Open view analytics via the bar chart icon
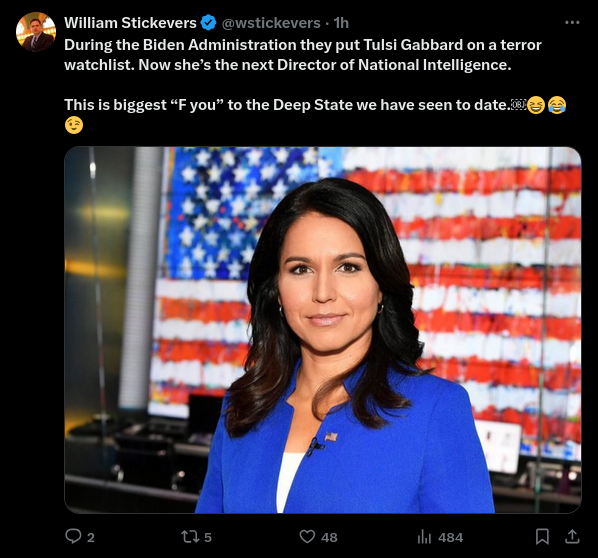Image resolution: width=598 pixels, height=558 pixels. (424, 537)
